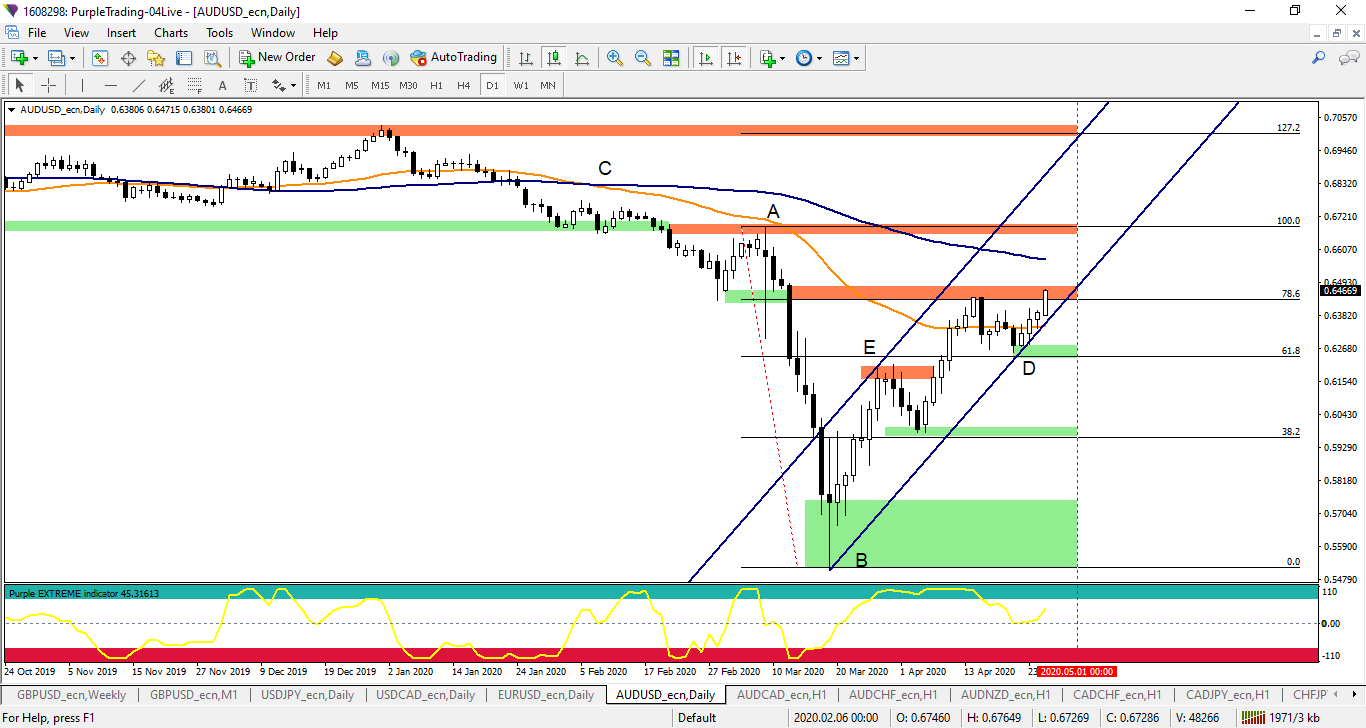Switch to the GBPUSD_ecn,Weekly chart tab
1366x728 pixels.
(70, 694)
